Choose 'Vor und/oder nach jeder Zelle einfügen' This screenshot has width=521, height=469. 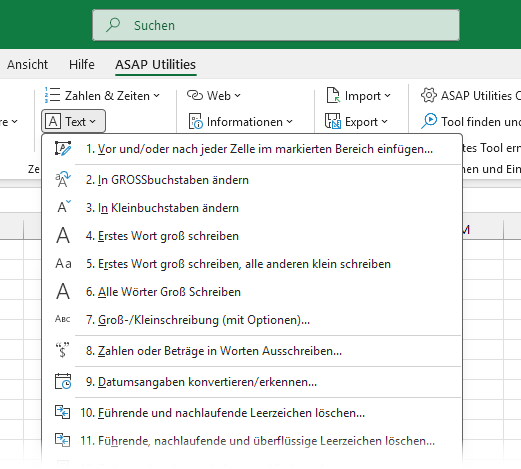[x=252, y=149]
